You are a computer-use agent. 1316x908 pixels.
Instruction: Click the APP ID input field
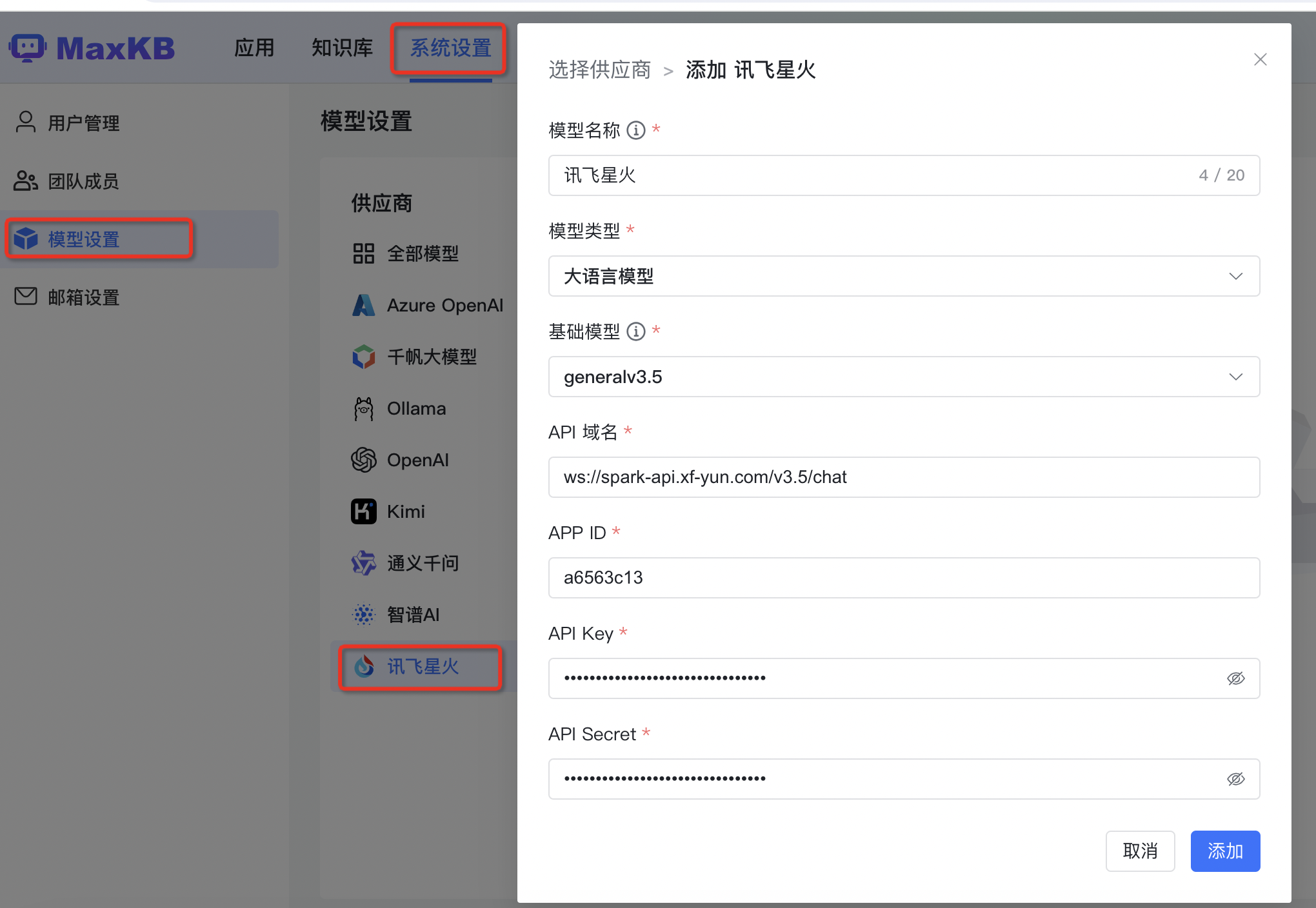pos(903,578)
